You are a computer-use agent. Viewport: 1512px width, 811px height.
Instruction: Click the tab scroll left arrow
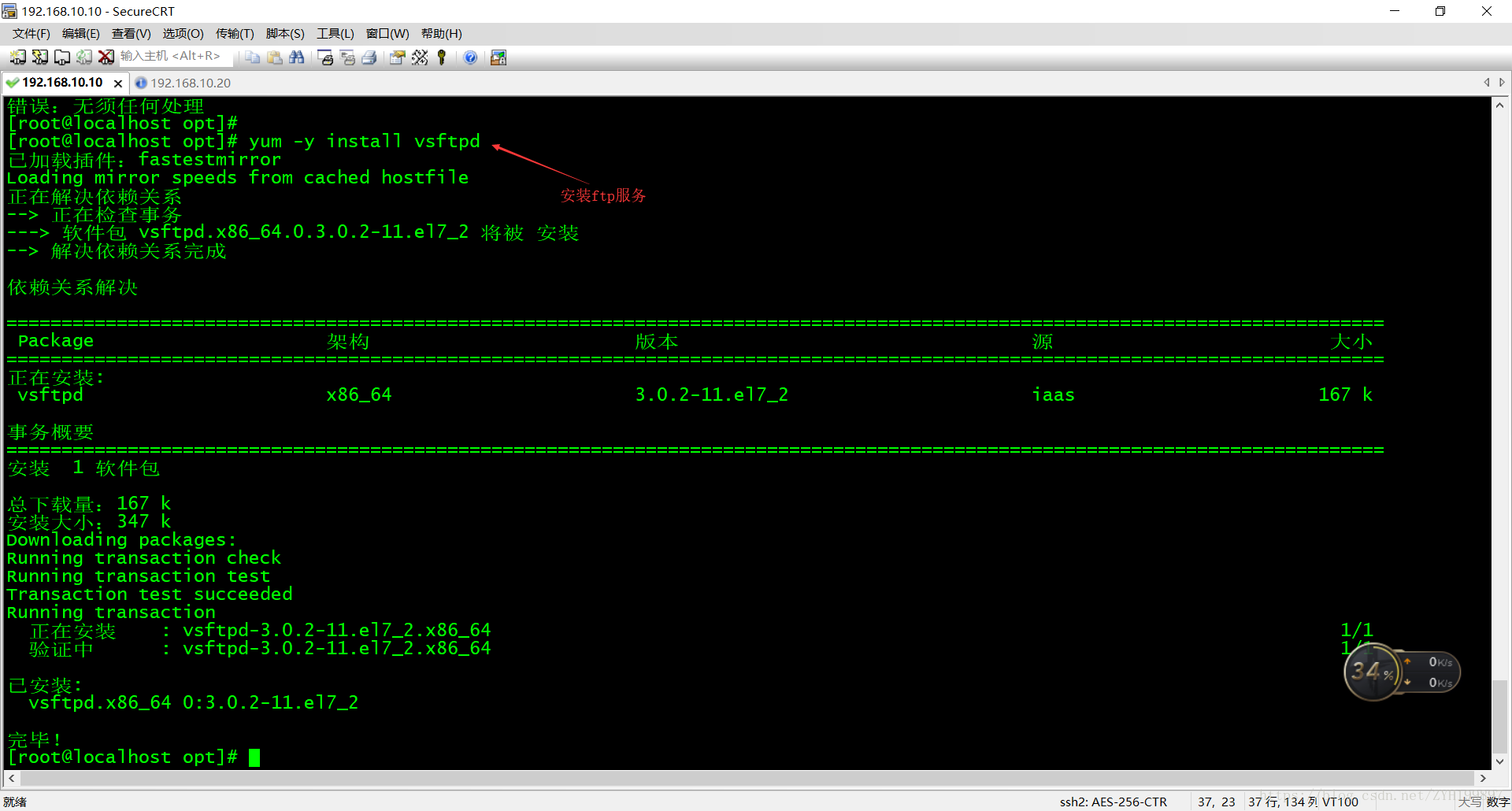[x=1487, y=82]
